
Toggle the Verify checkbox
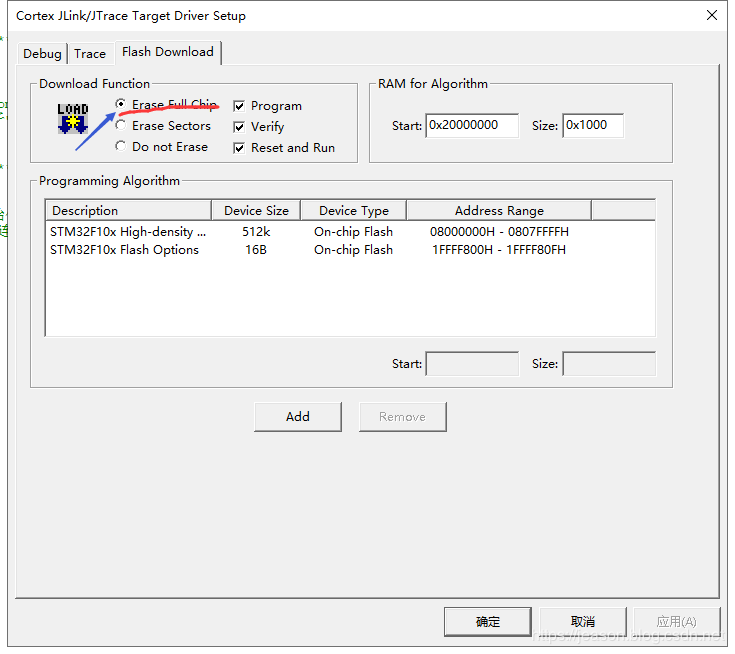tap(239, 127)
